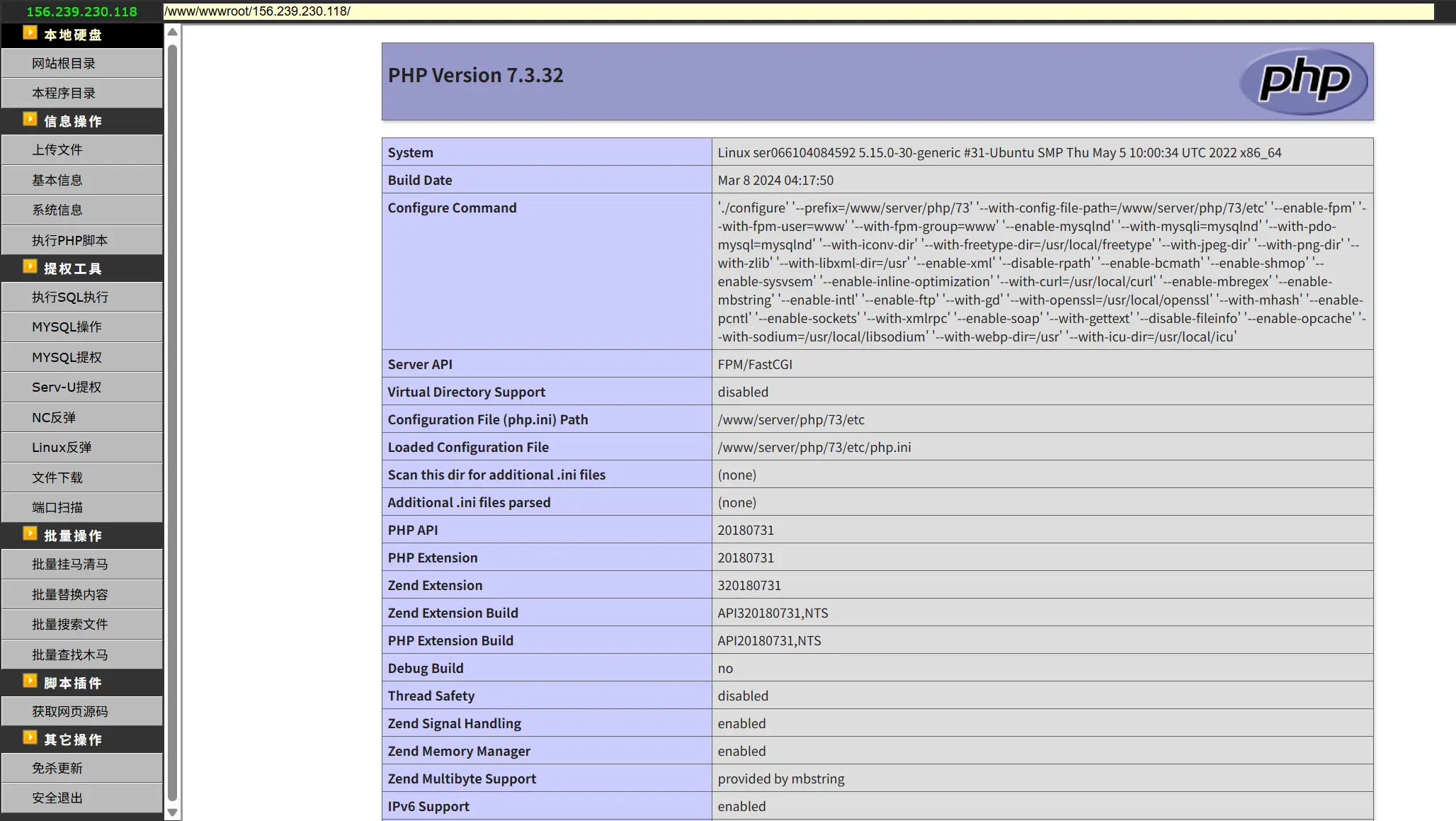Click the sidebar scrollbar up arrow

[x=172, y=32]
